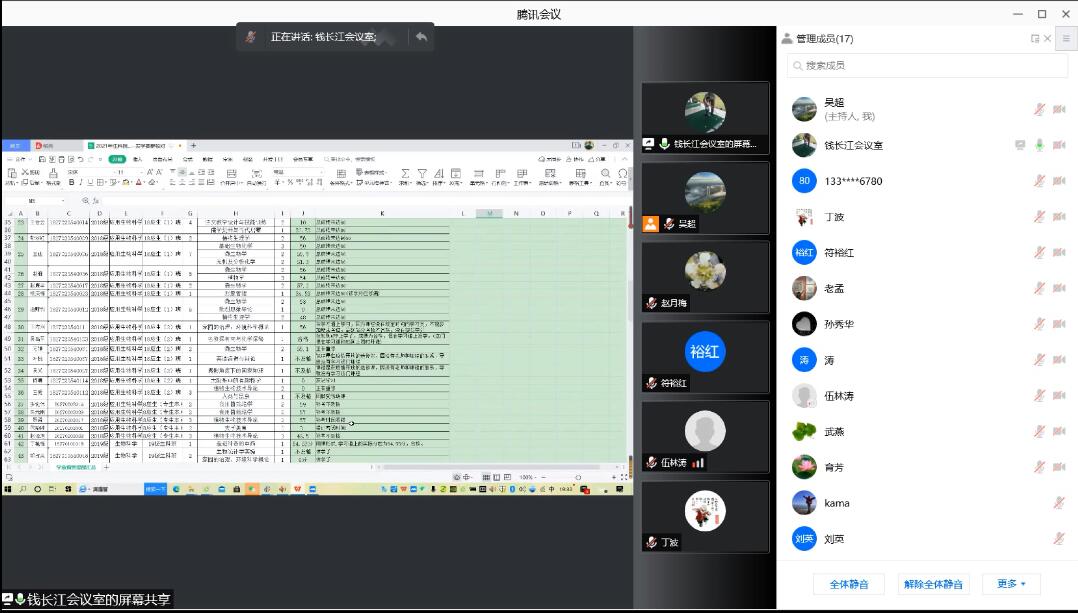Click the Windows Start button in shared screen
The height and width of the screenshot is (613, 1078).
click(8, 489)
